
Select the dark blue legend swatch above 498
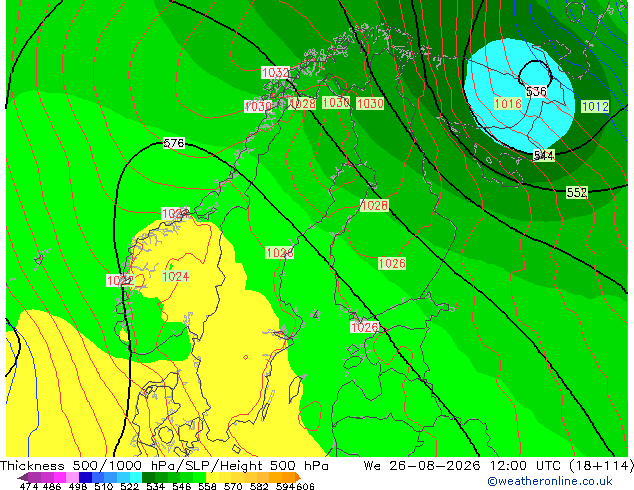[85, 477]
